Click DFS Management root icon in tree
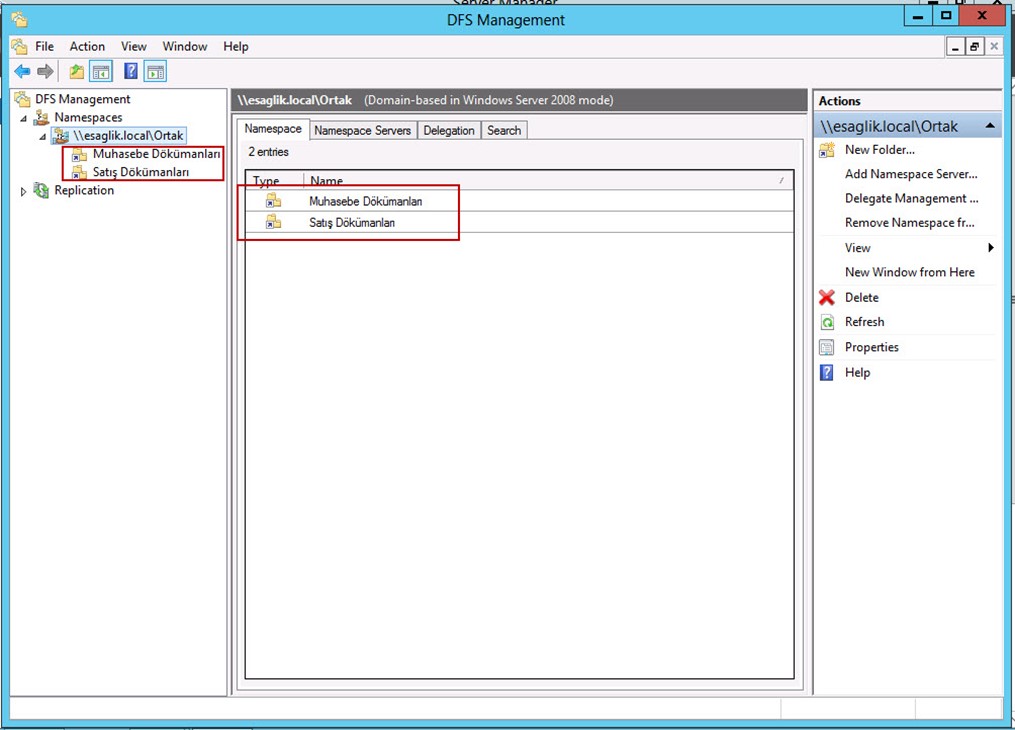Screen dimensions: 1015x730 (23, 99)
